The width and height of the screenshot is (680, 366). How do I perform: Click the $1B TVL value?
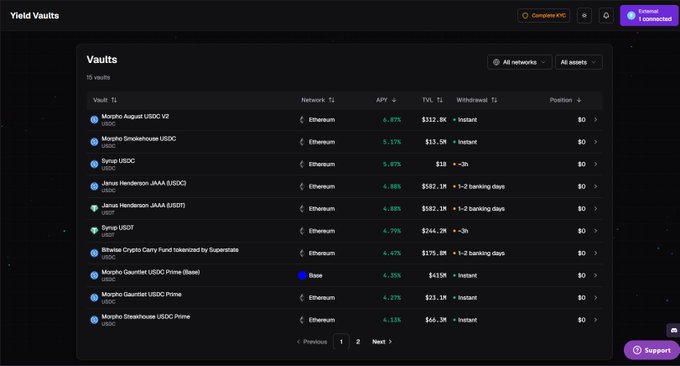441,164
